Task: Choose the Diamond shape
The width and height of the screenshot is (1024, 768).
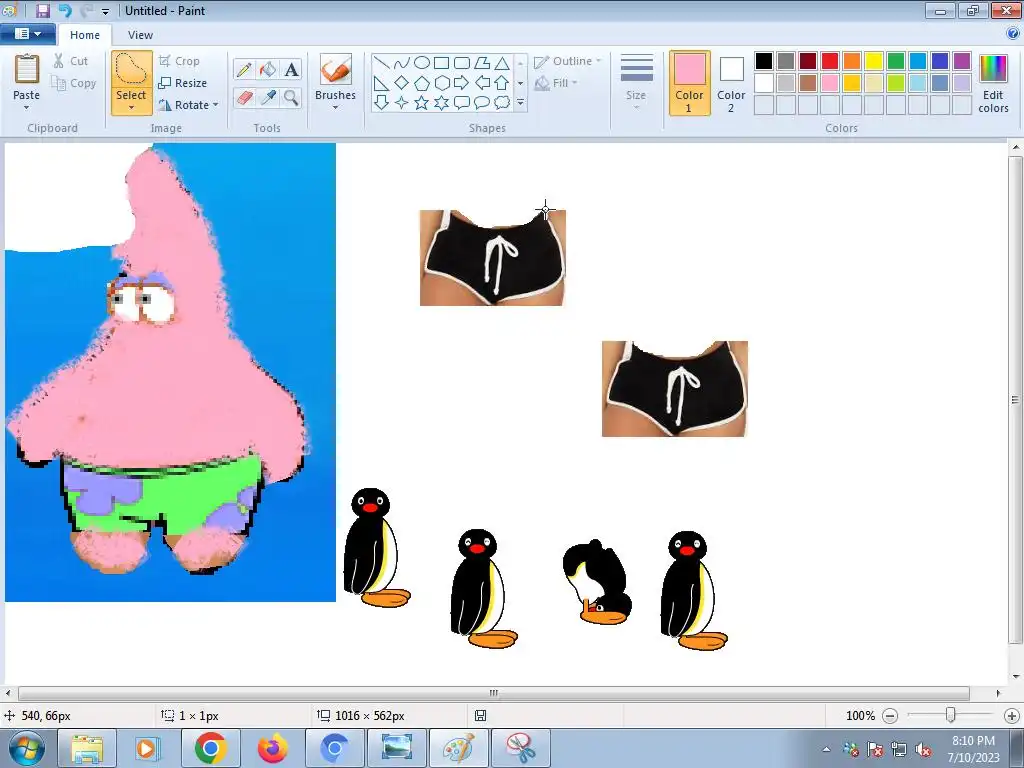Action: (x=402, y=83)
